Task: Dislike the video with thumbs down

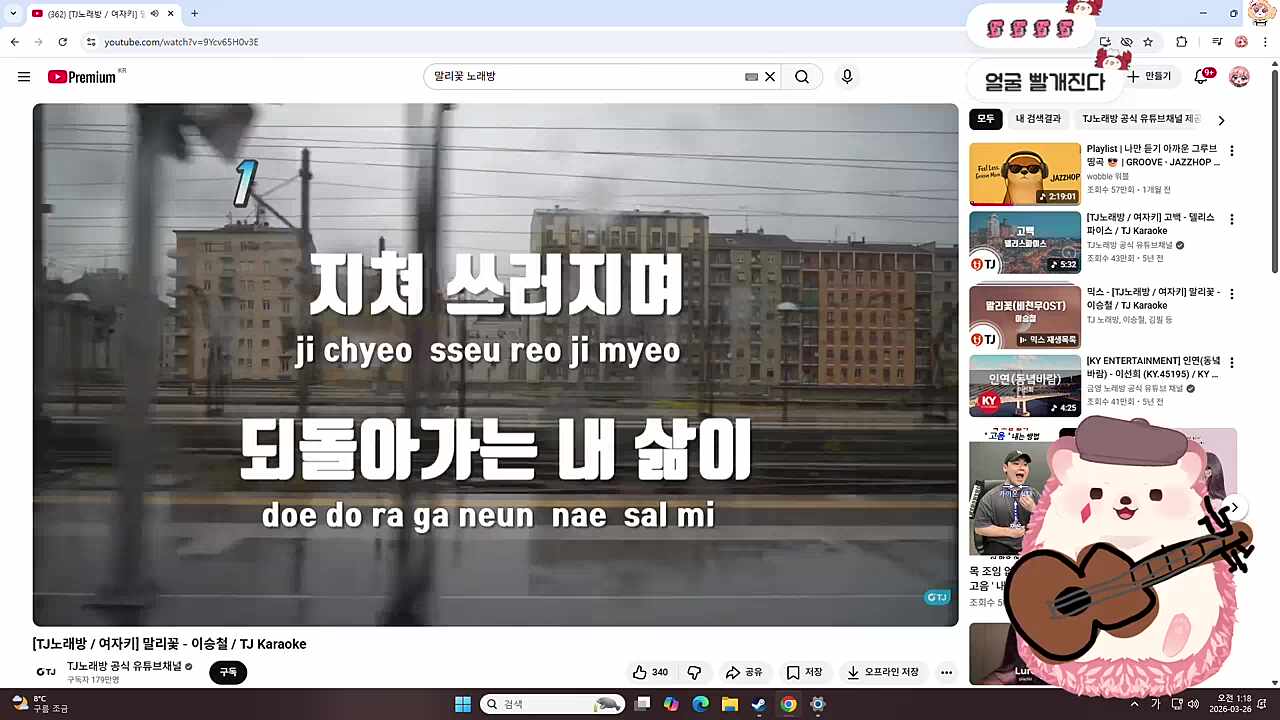Action: coord(694,672)
